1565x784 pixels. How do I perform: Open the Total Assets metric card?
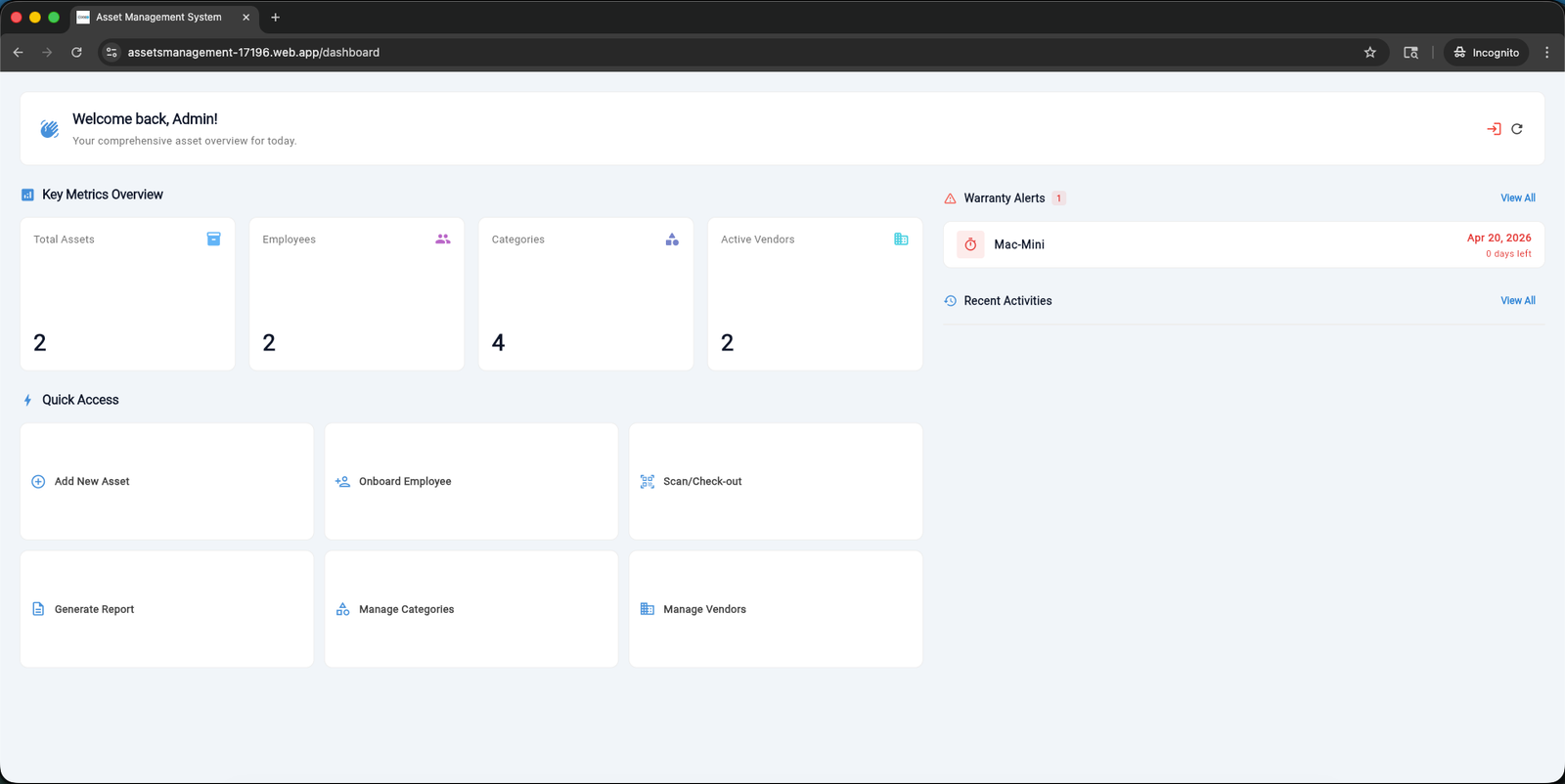[x=128, y=294]
